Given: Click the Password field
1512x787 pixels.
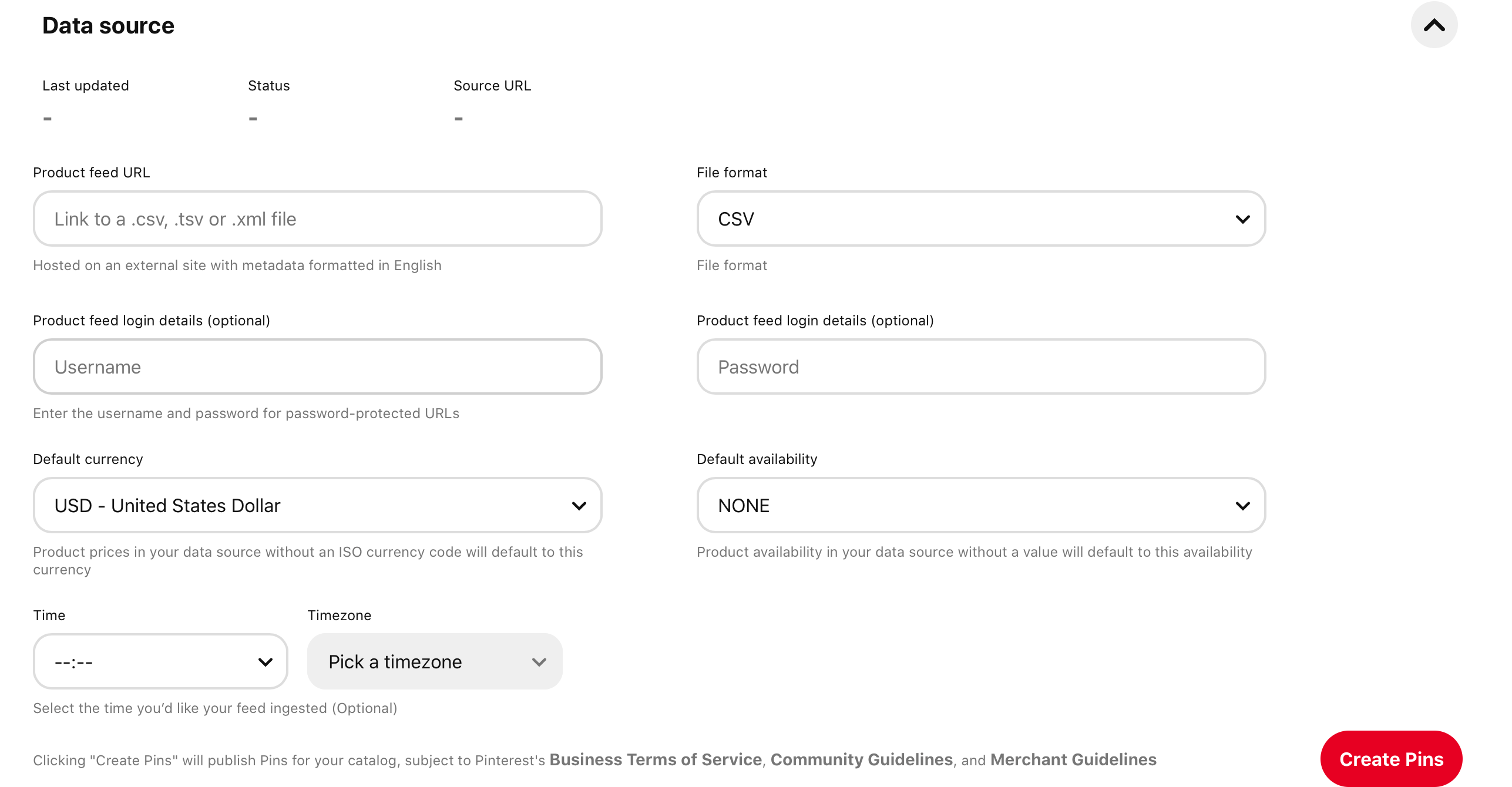Looking at the screenshot, I should pos(981,366).
